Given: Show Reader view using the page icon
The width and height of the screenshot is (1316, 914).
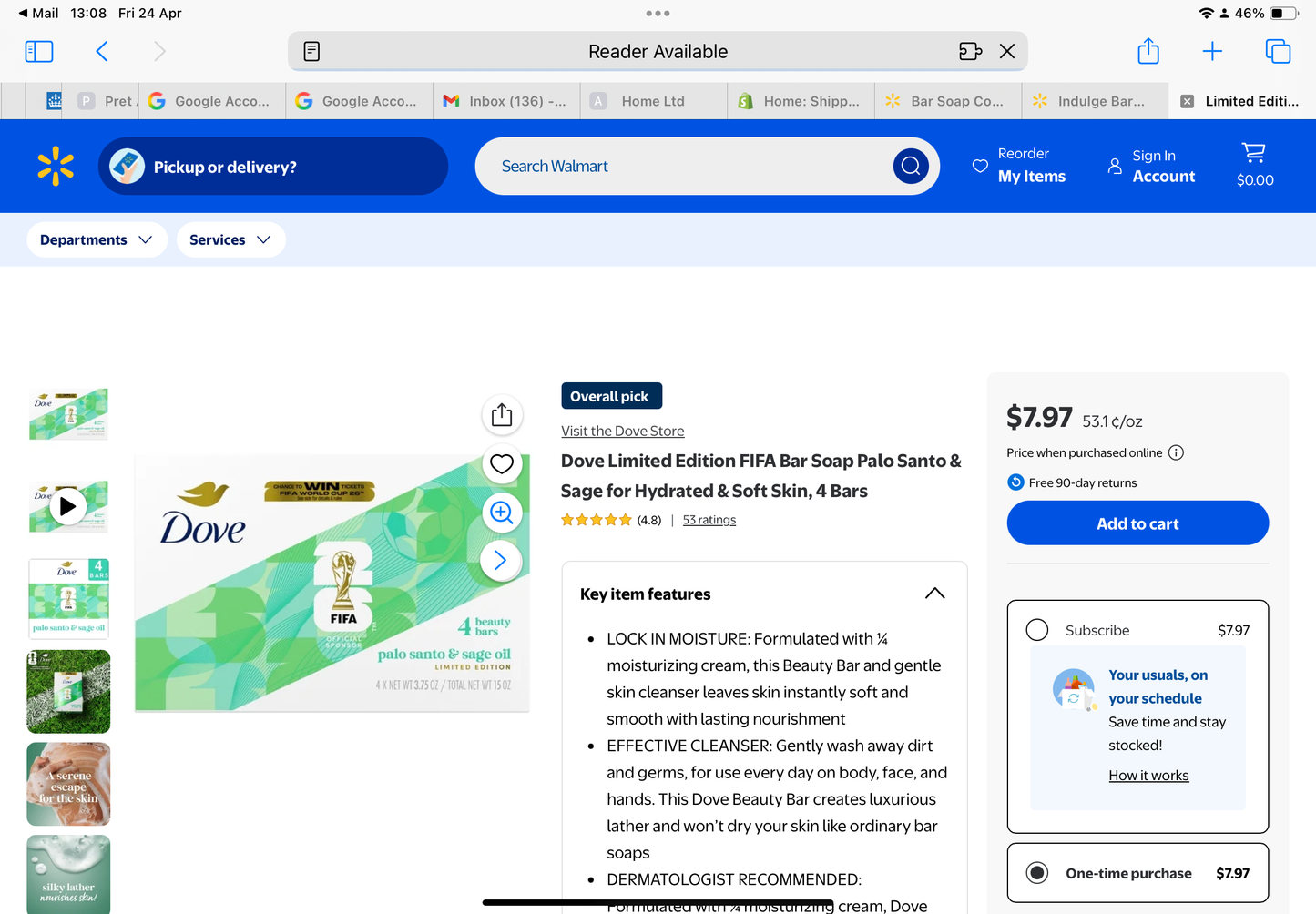Looking at the screenshot, I should tap(311, 52).
